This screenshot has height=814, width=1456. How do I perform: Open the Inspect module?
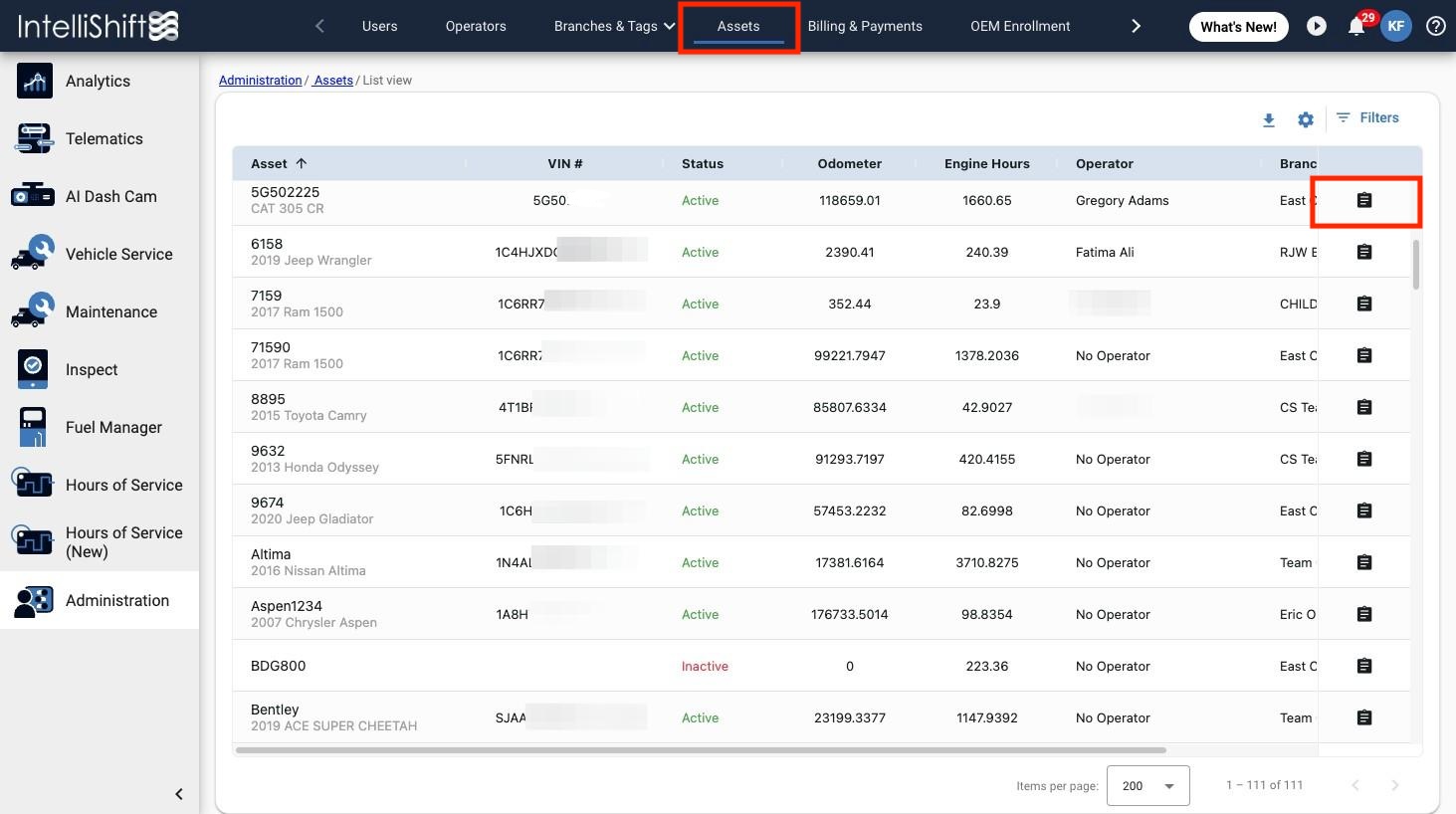pyautogui.click(x=91, y=369)
